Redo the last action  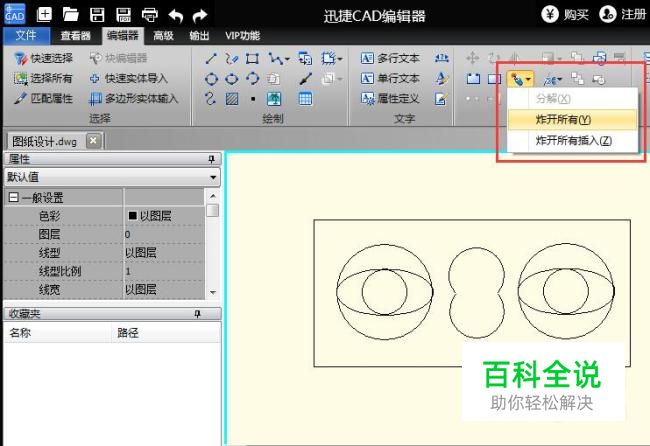click(x=200, y=16)
